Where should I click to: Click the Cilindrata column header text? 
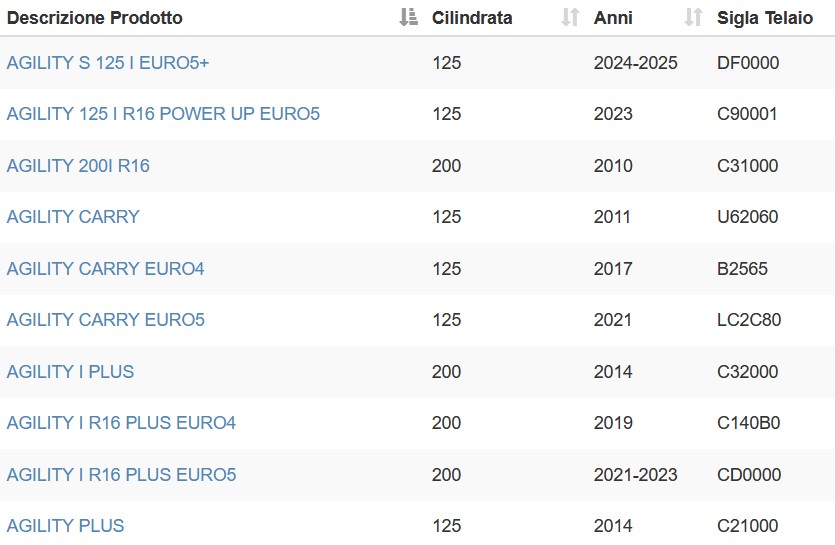(472, 18)
